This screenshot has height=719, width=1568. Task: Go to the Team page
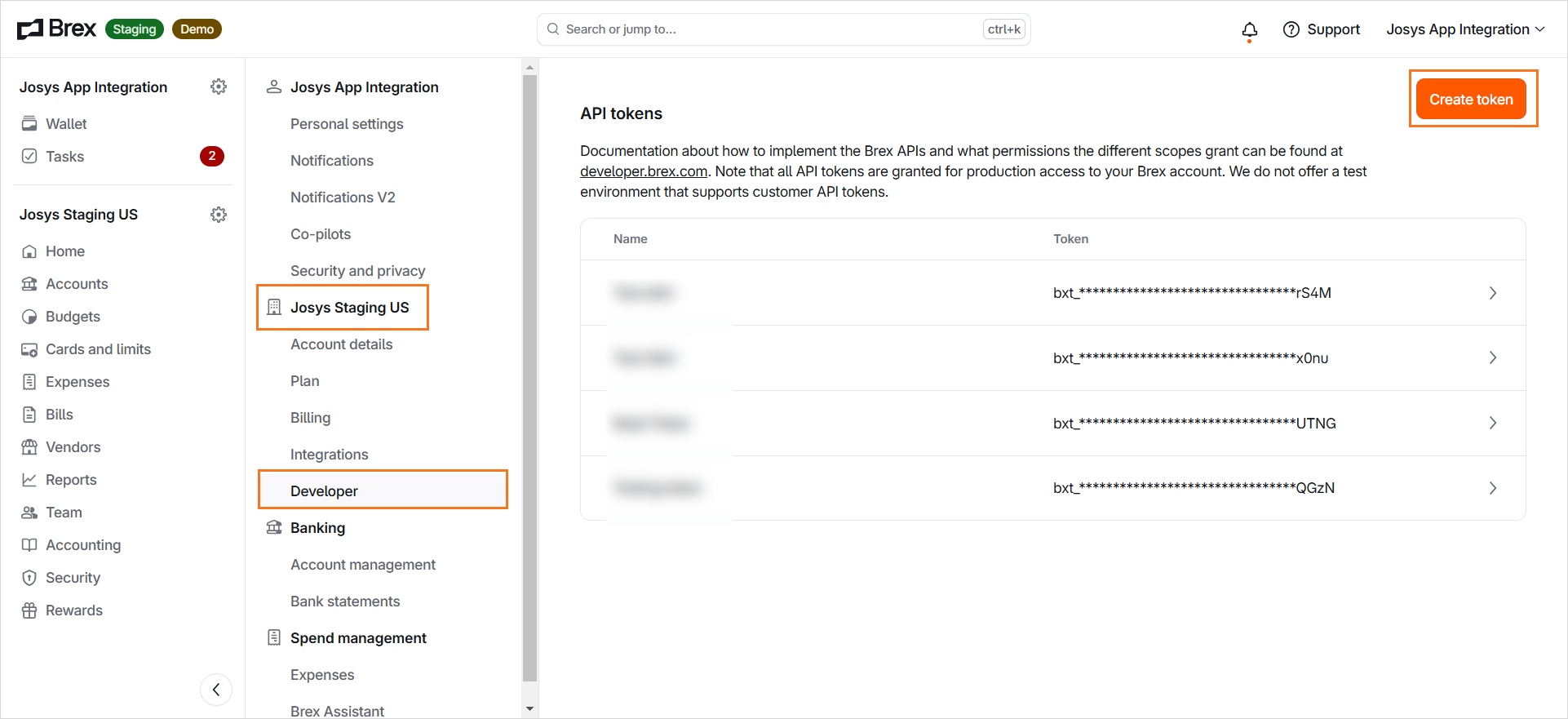tap(64, 513)
